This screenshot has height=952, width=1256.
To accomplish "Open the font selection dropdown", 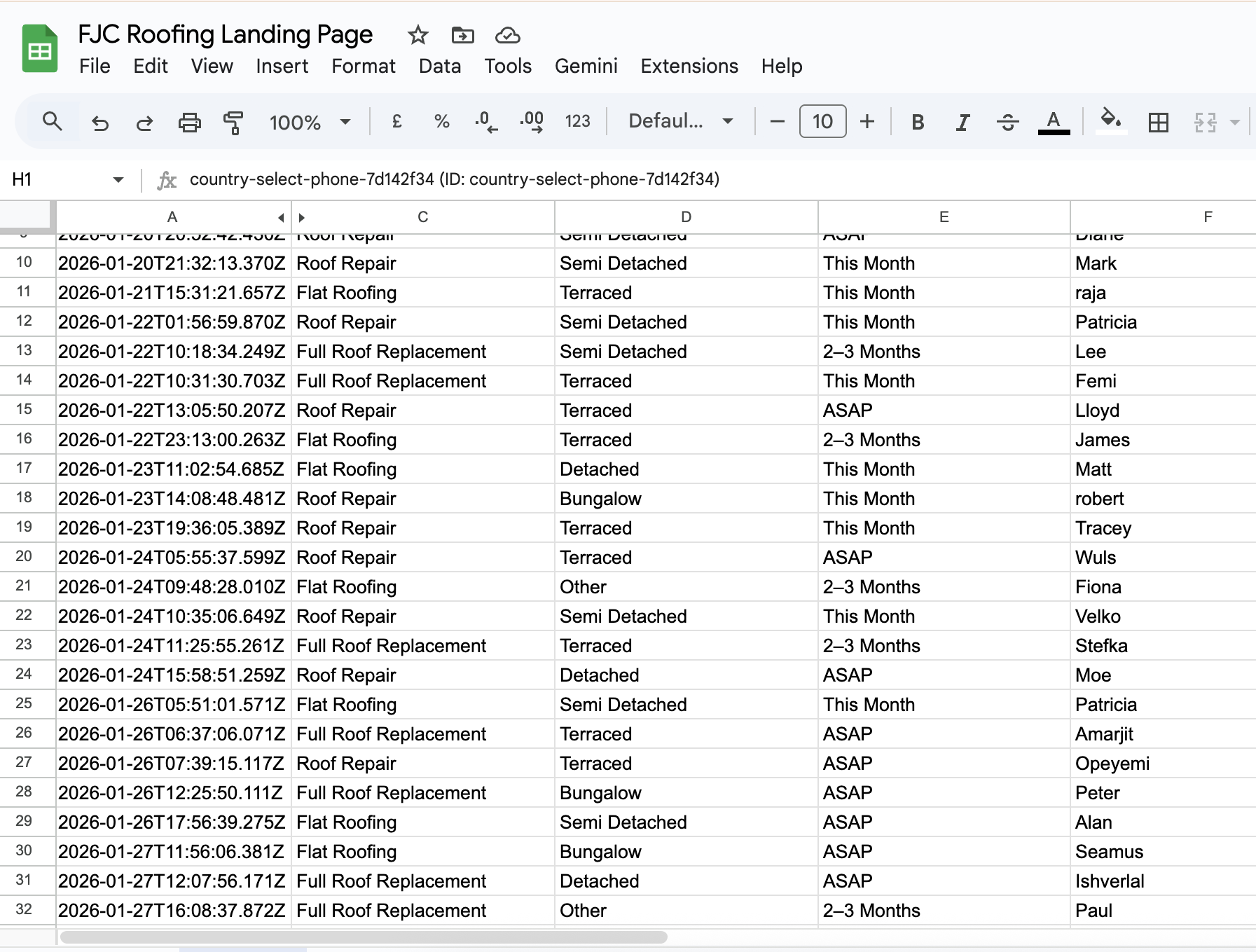I will coord(677,120).
